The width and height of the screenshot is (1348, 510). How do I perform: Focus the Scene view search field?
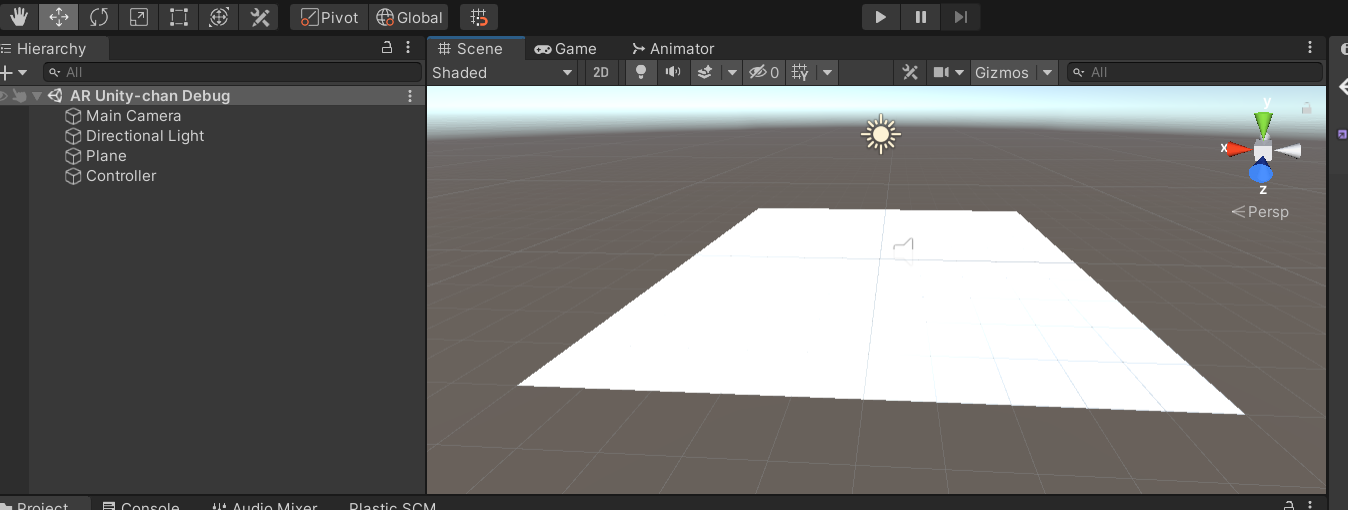point(1195,72)
